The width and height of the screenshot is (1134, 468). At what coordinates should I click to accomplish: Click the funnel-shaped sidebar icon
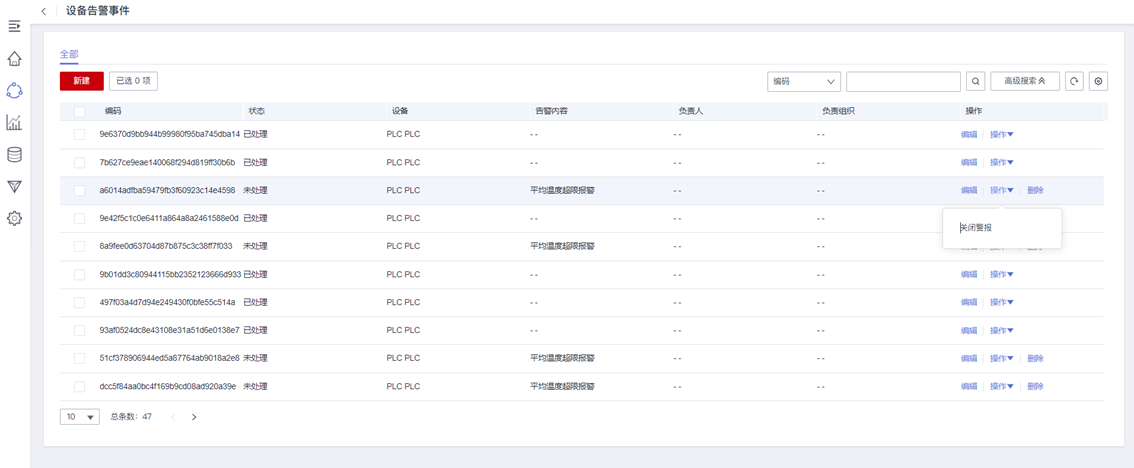pyautogui.click(x=14, y=187)
